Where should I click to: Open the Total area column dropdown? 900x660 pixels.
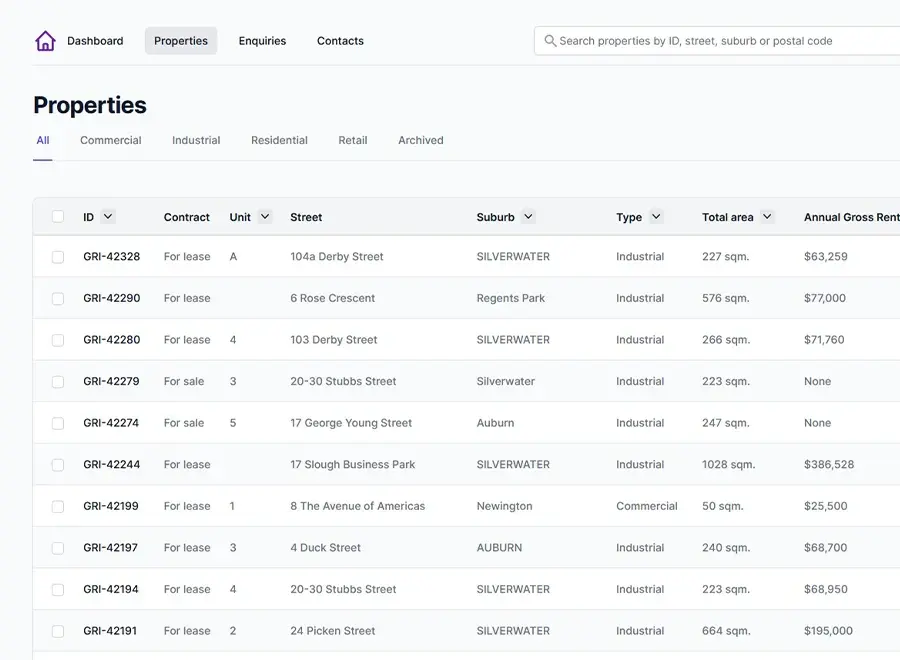click(x=767, y=217)
